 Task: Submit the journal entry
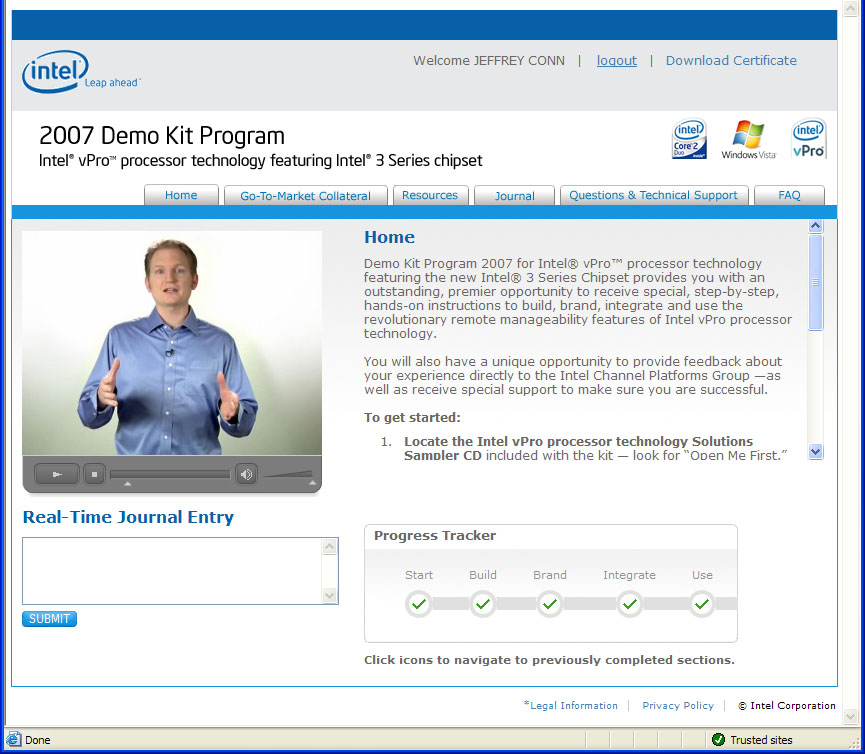coord(49,619)
